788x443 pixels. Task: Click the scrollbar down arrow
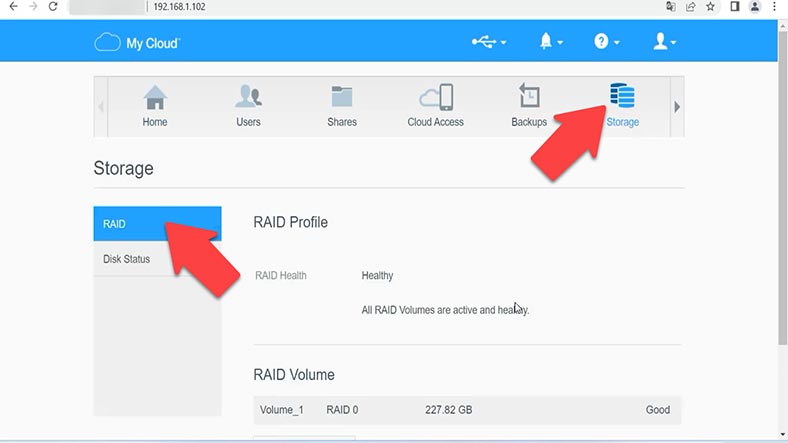point(782,434)
